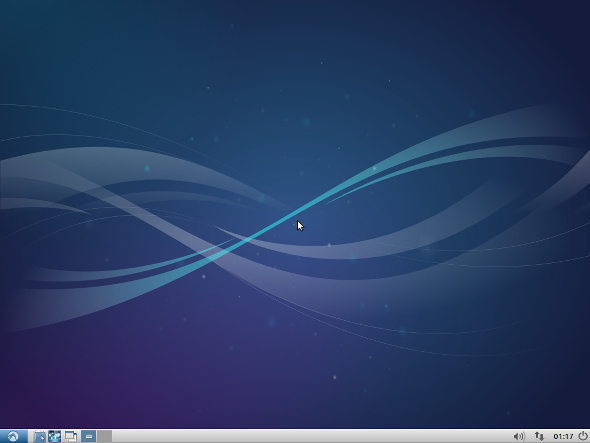
Task: Click the 01:17 clock
Action: (563, 436)
